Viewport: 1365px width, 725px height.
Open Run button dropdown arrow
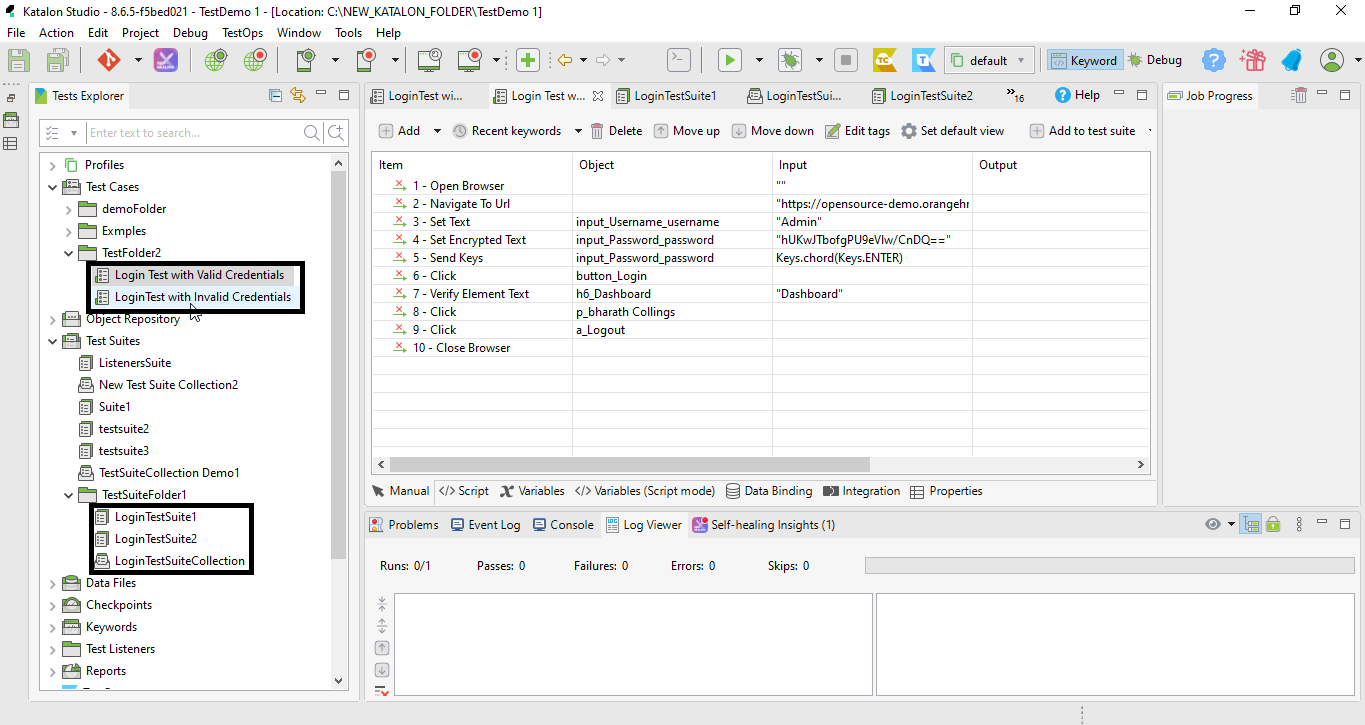(x=759, y=60)
